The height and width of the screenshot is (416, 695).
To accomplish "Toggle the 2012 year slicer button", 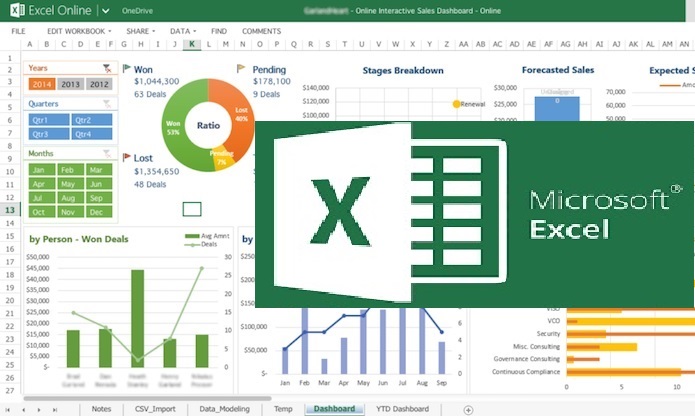I will [99, 84].
